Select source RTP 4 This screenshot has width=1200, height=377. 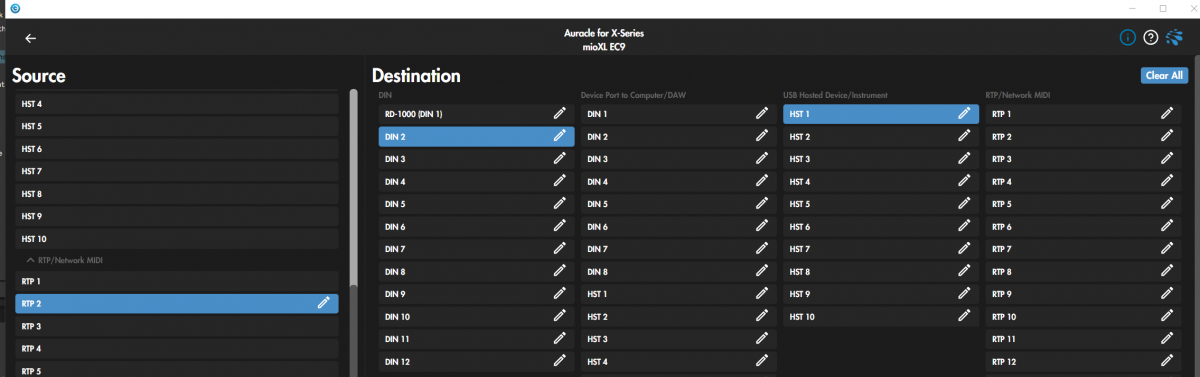(x=177, y=349)
